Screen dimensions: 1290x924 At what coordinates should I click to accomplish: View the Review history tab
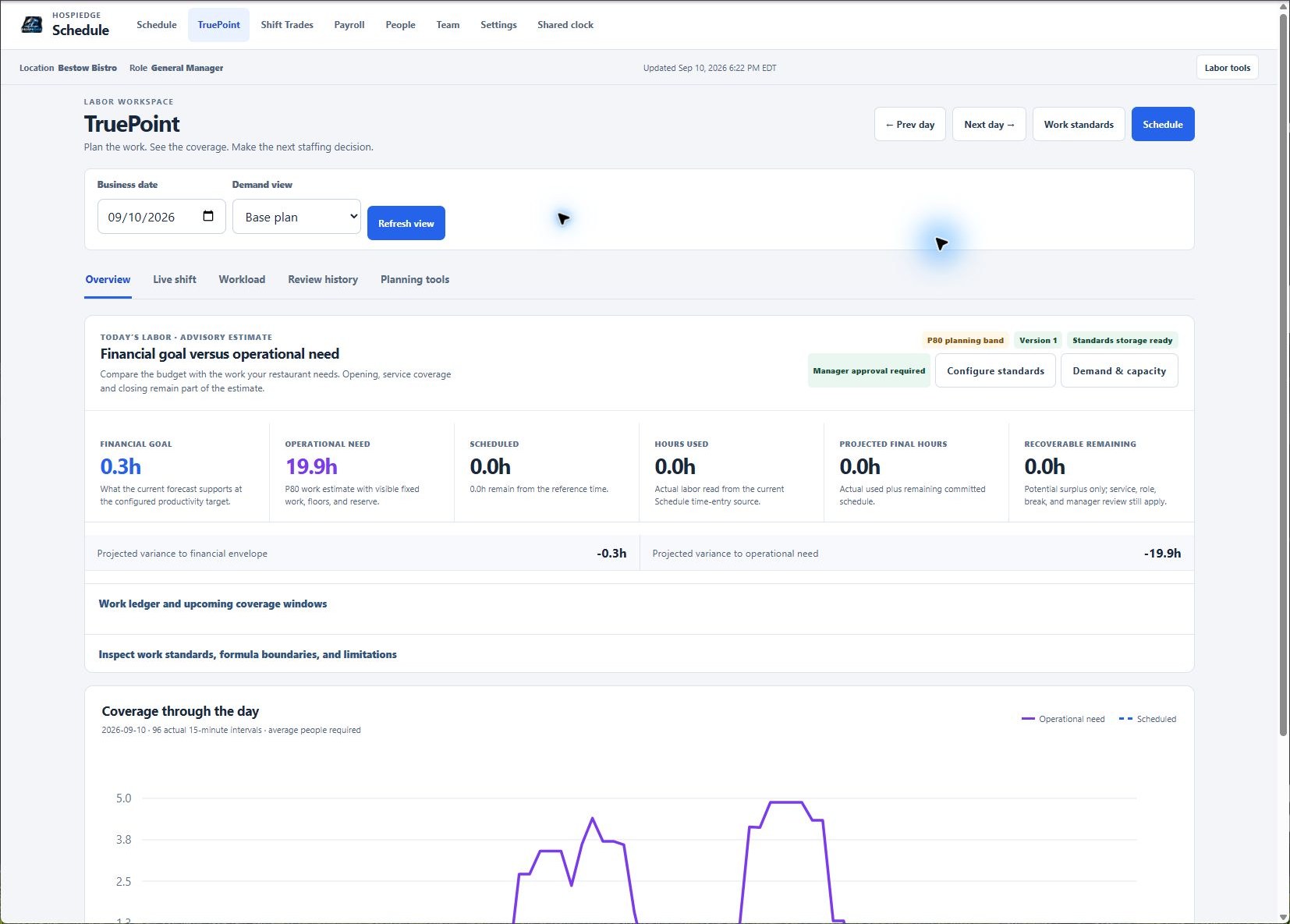(323, 280)
